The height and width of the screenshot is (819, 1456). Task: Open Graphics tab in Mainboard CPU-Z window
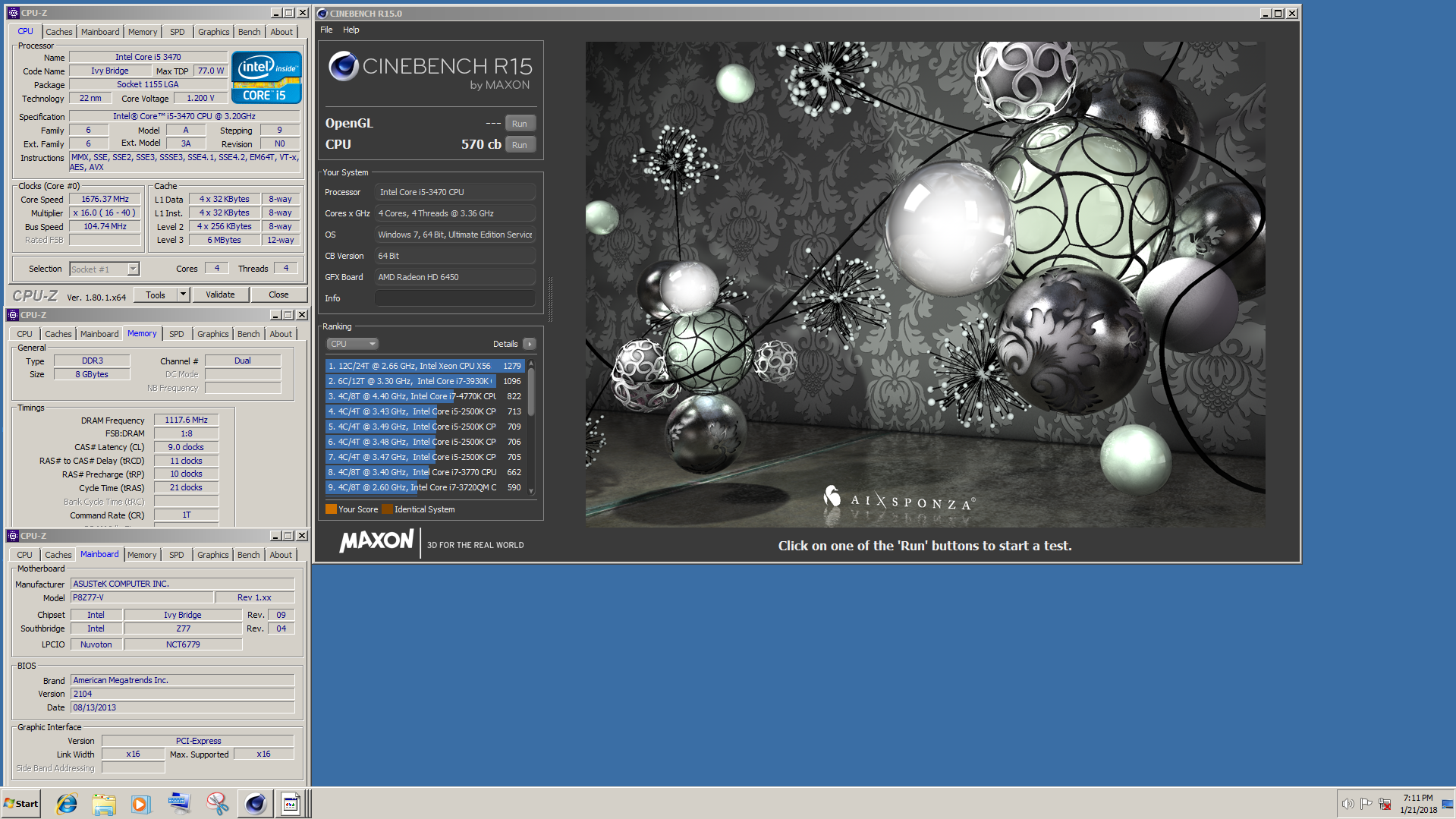[x=212, y=555]
